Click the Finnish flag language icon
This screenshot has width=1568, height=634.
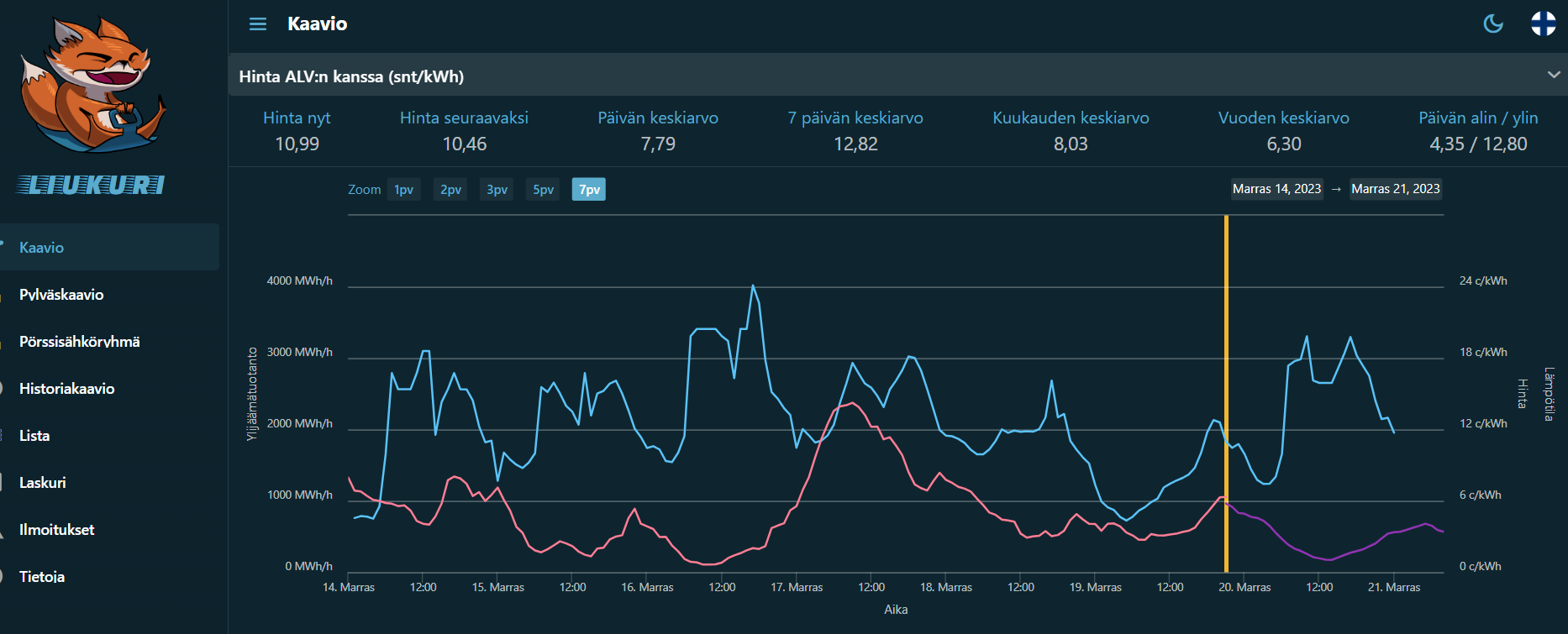tap(1543, 24)
